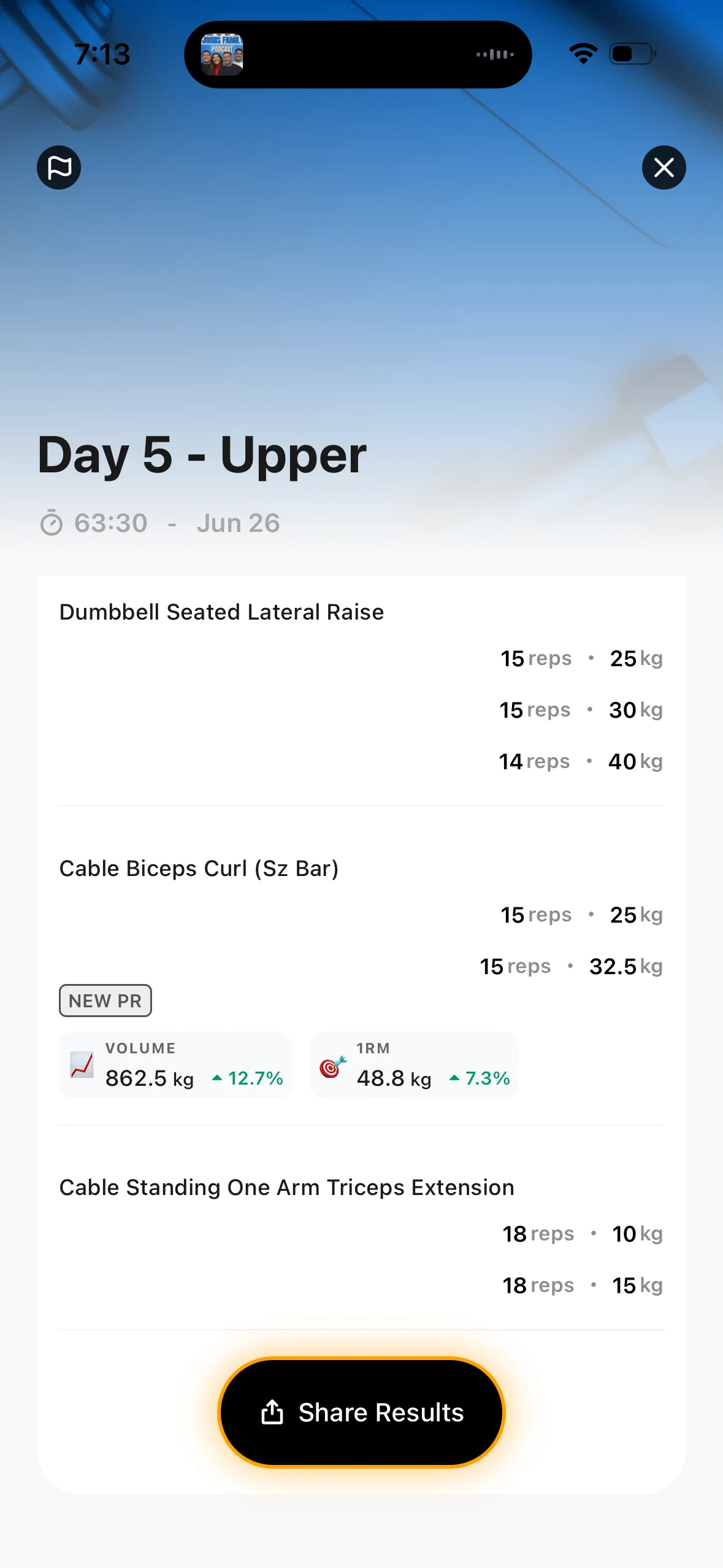Image resolution: width=723 pixels, height=1568 pixels.
Task: Tap the audio waveform indicator
Action: 495,55
